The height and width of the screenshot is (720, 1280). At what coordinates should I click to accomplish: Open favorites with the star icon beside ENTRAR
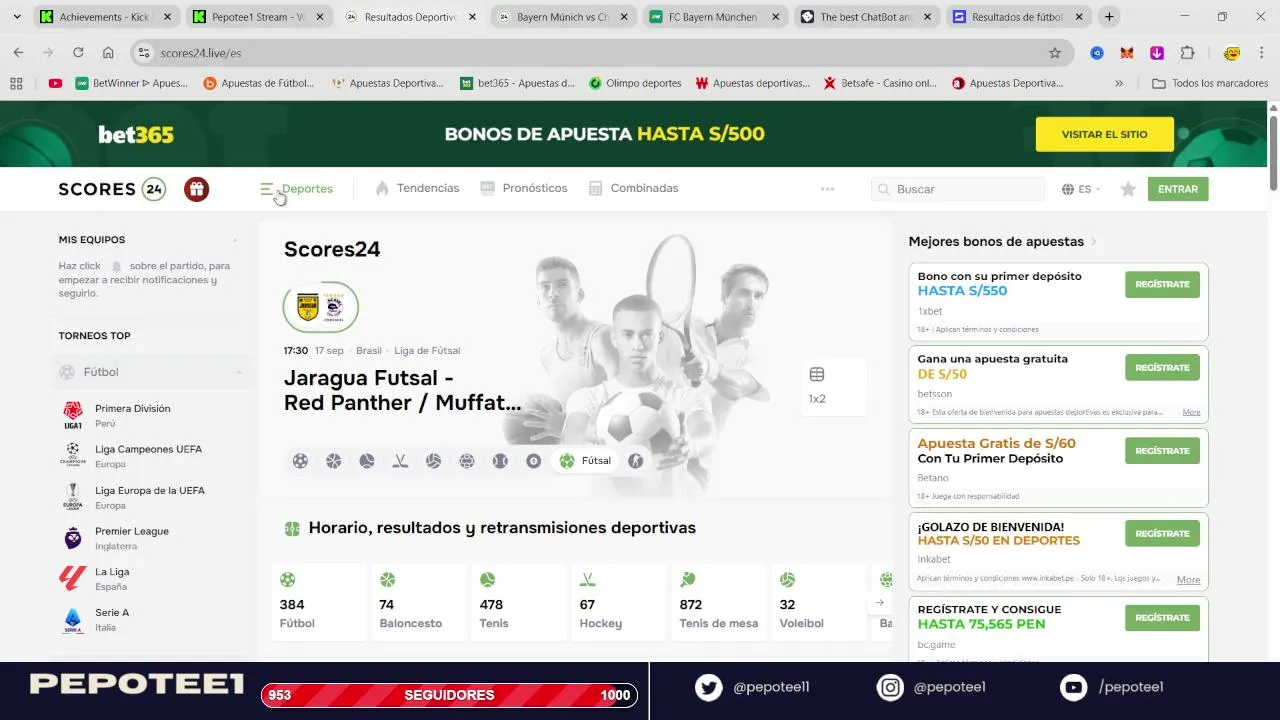[x=1128, y=189]
